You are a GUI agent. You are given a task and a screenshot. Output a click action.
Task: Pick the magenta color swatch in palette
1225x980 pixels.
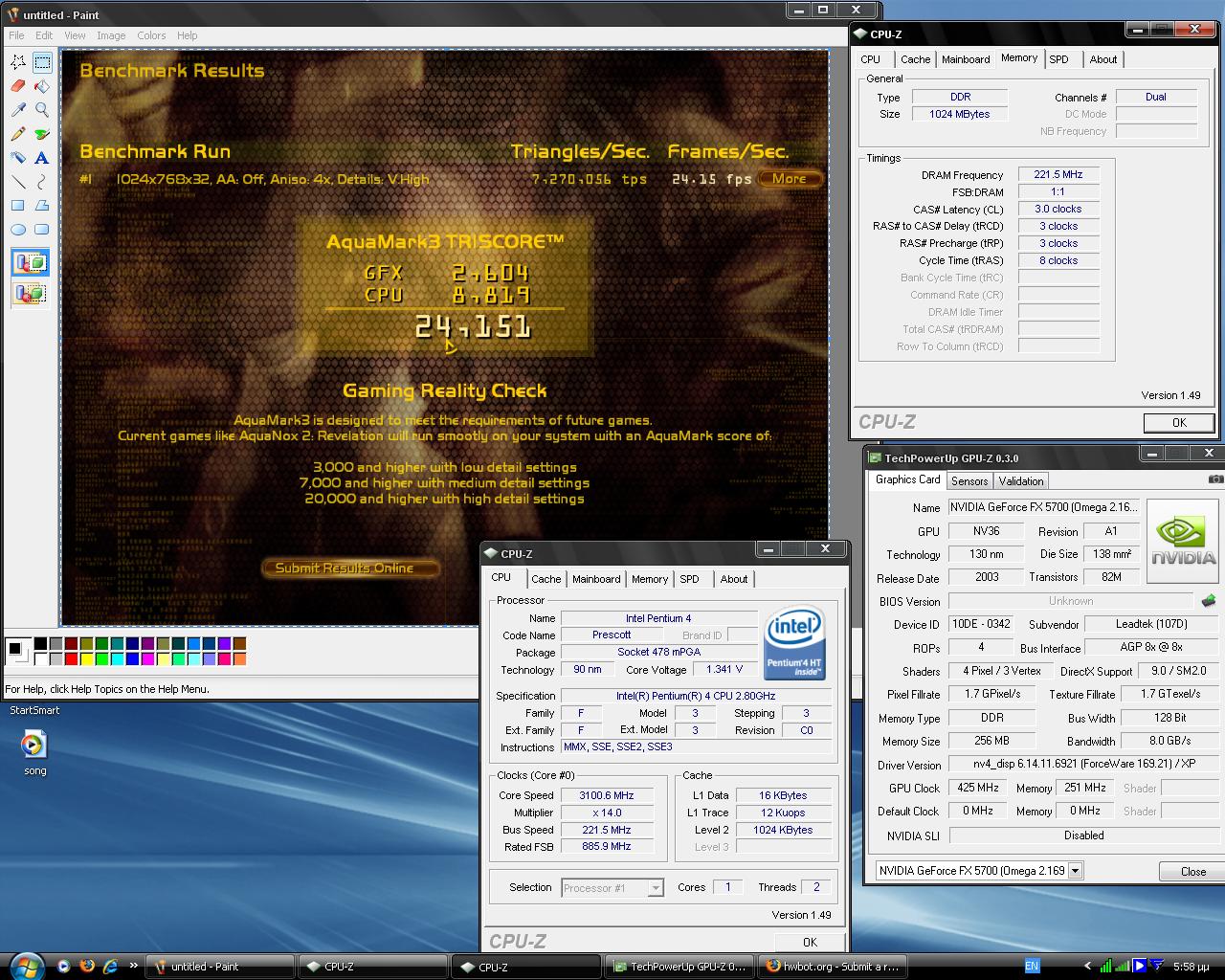147,658
